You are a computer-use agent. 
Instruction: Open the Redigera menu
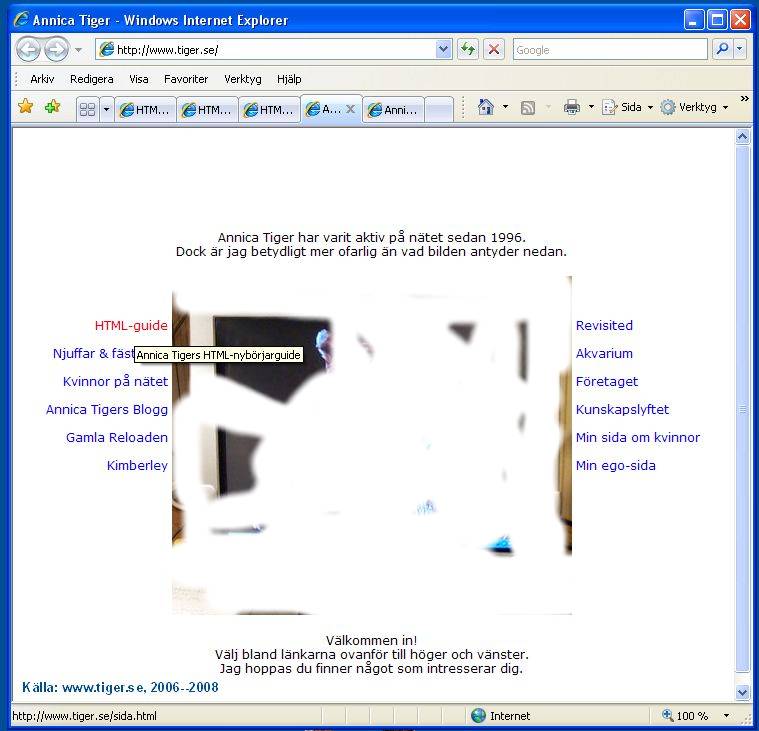pos(91,79)
